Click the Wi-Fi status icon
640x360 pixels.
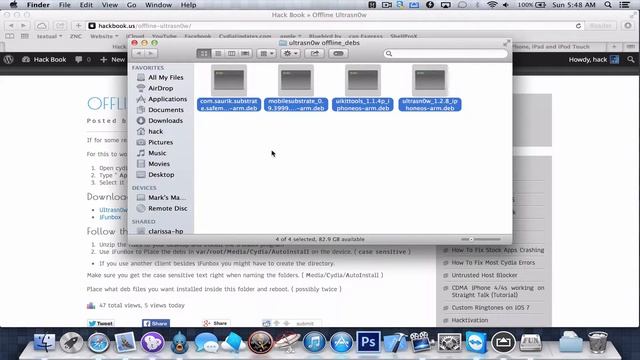pos(492,5)
